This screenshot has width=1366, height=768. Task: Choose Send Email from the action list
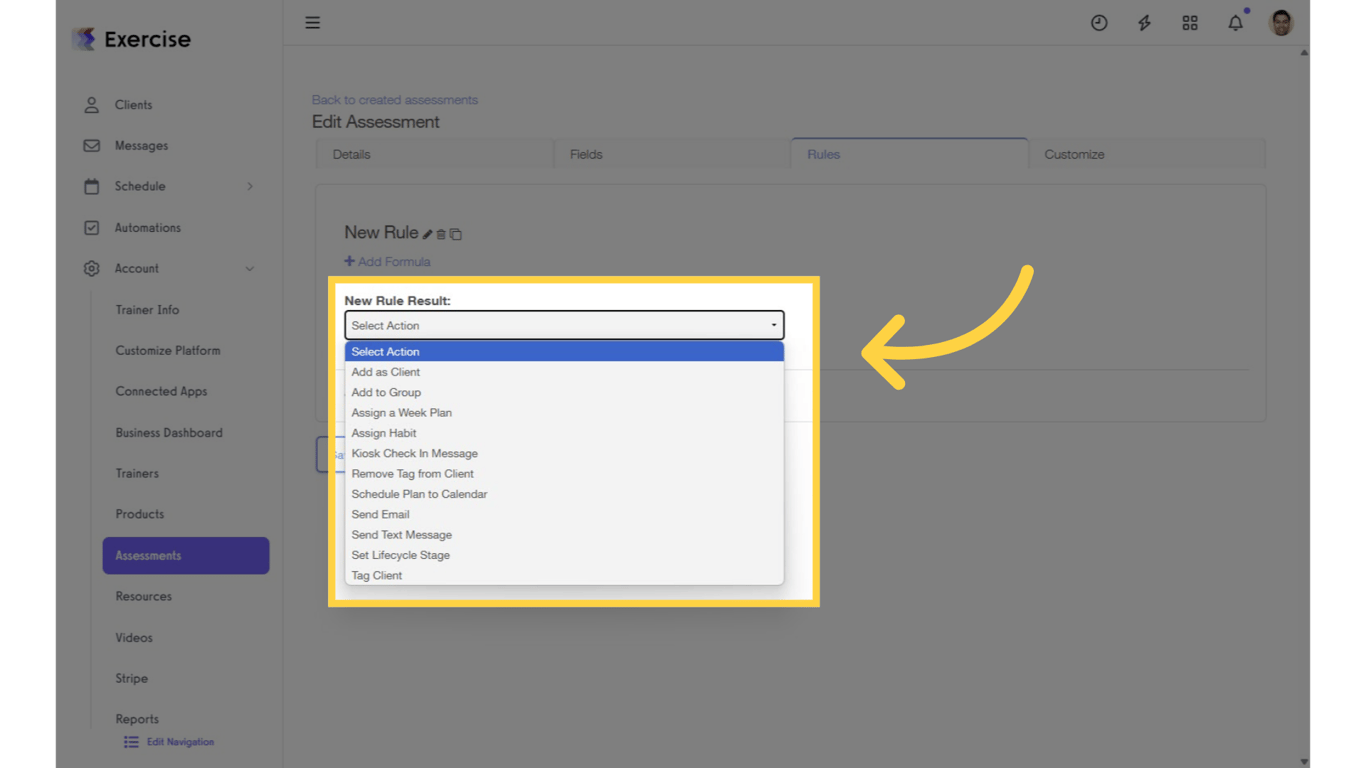[380, 514]
